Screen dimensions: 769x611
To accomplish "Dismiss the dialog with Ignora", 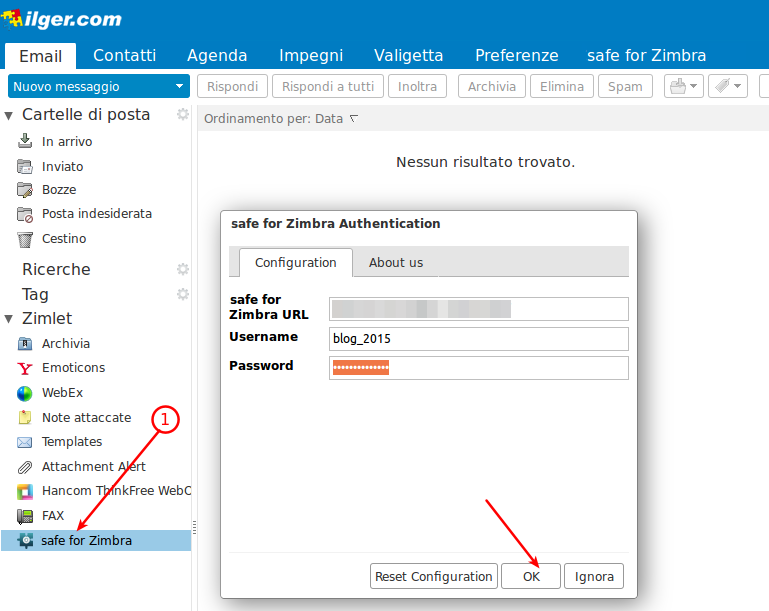I will pos(594,576).
